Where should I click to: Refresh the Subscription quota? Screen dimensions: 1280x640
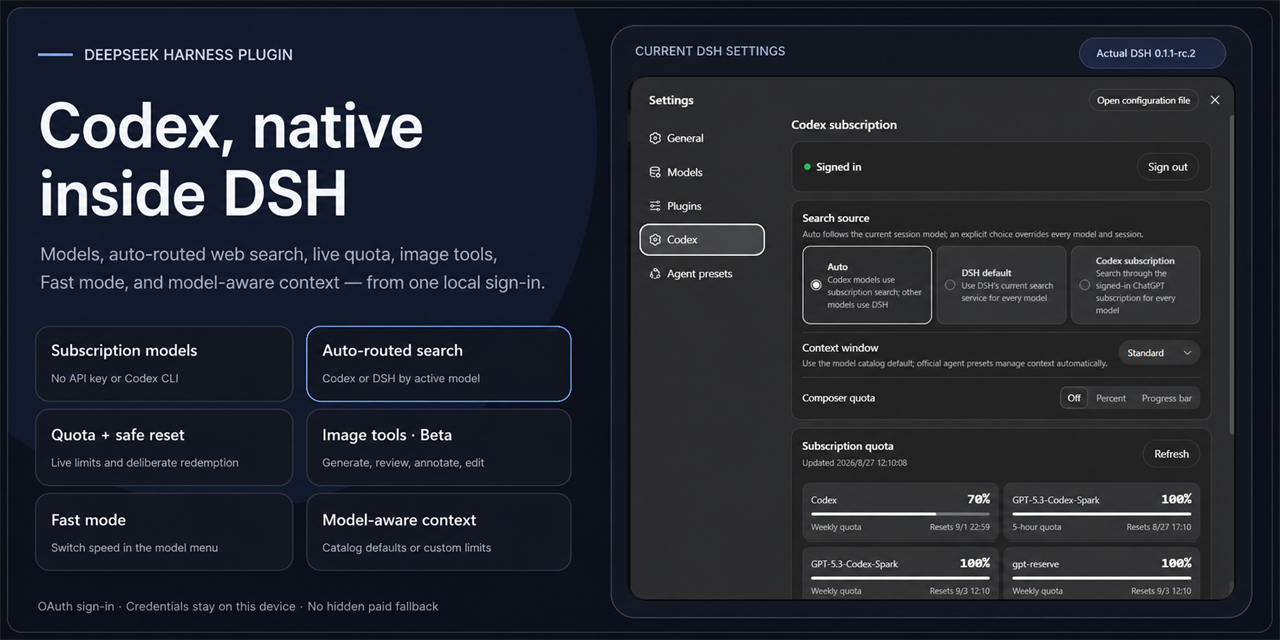(1171, 454)
